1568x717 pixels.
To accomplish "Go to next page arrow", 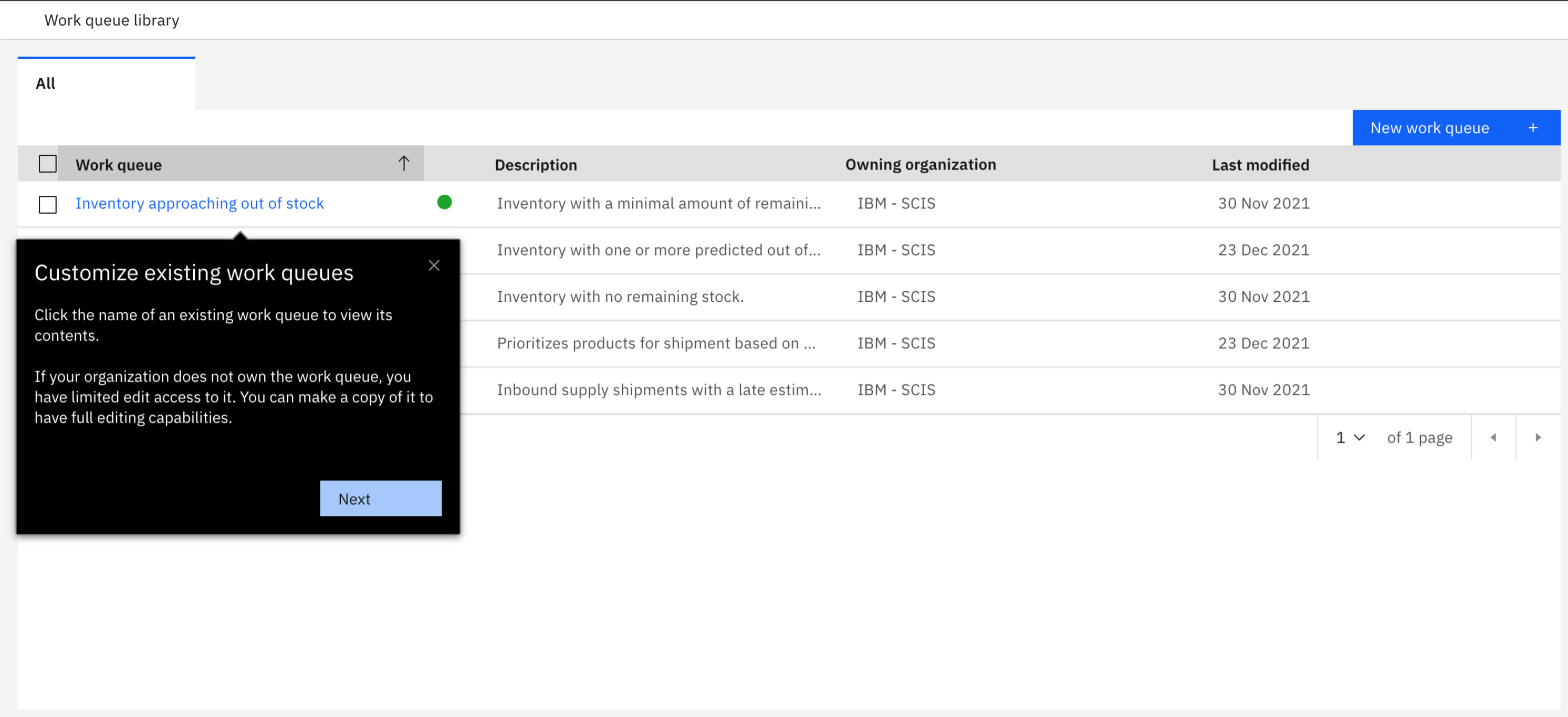I will tap(1538, 437).
